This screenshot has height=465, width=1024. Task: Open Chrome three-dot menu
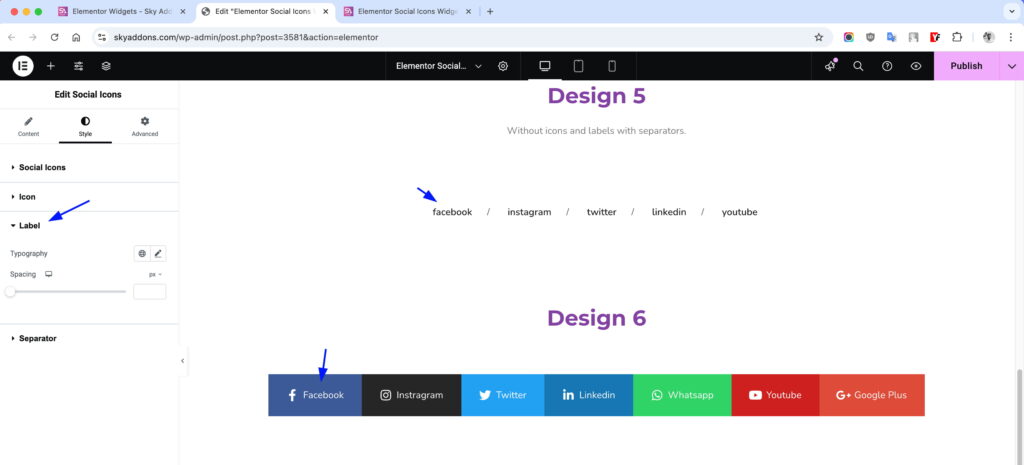pos(1010,37)
